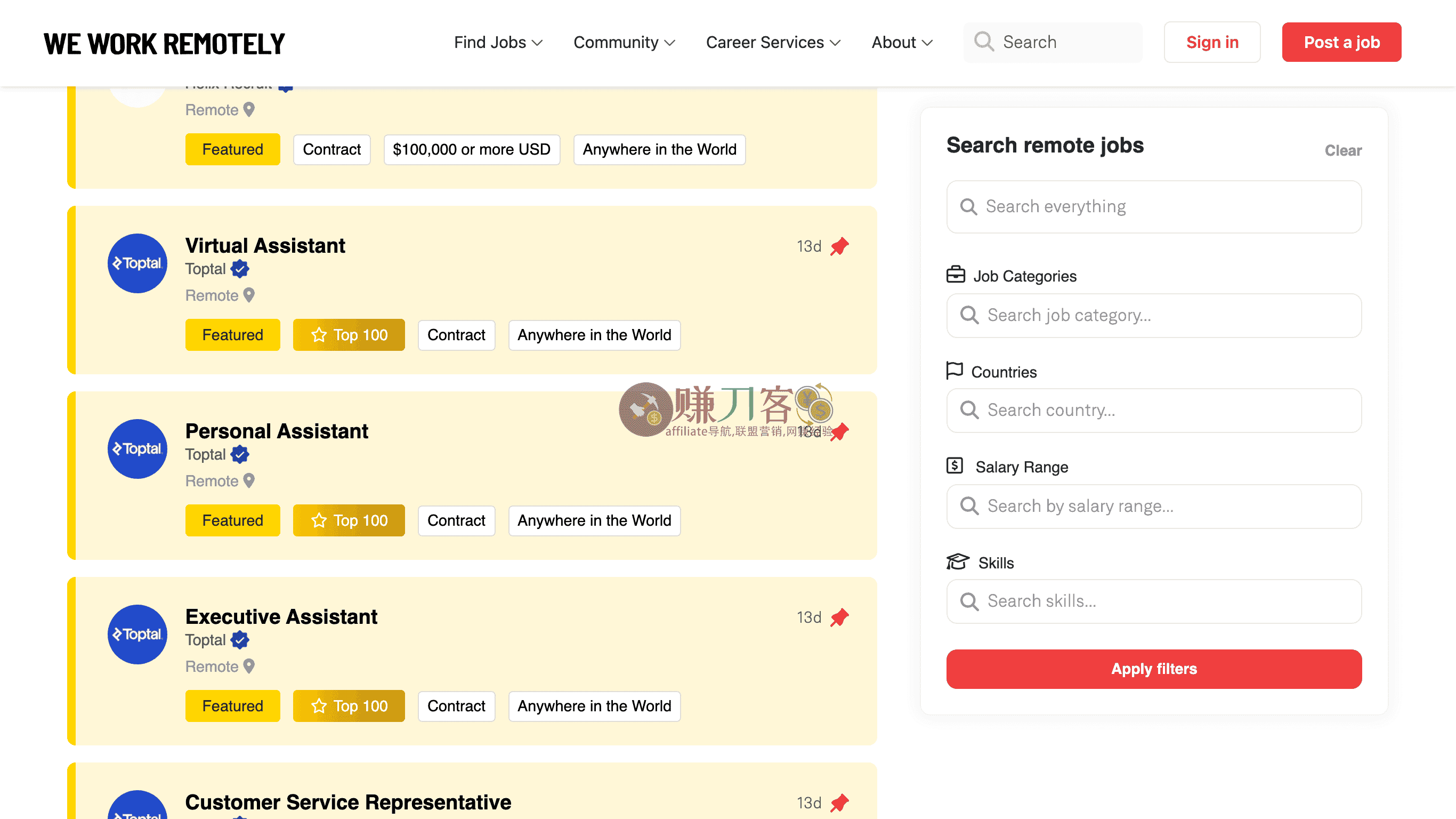
Task: Open the Search by salary range dropdown
Action: [1154, 506]
